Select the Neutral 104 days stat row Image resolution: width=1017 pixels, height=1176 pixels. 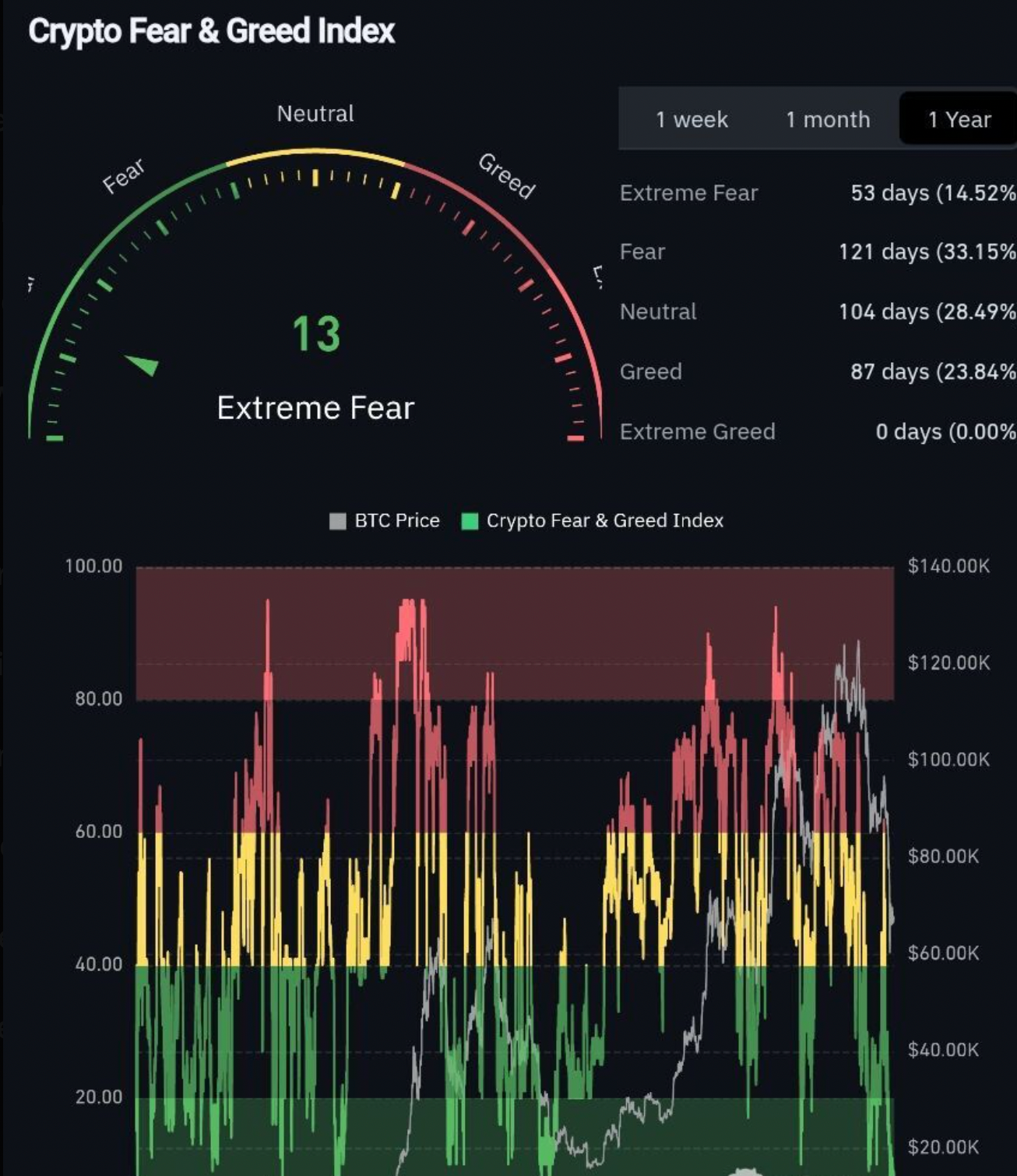pyautogui.click(x=816, y=312)
